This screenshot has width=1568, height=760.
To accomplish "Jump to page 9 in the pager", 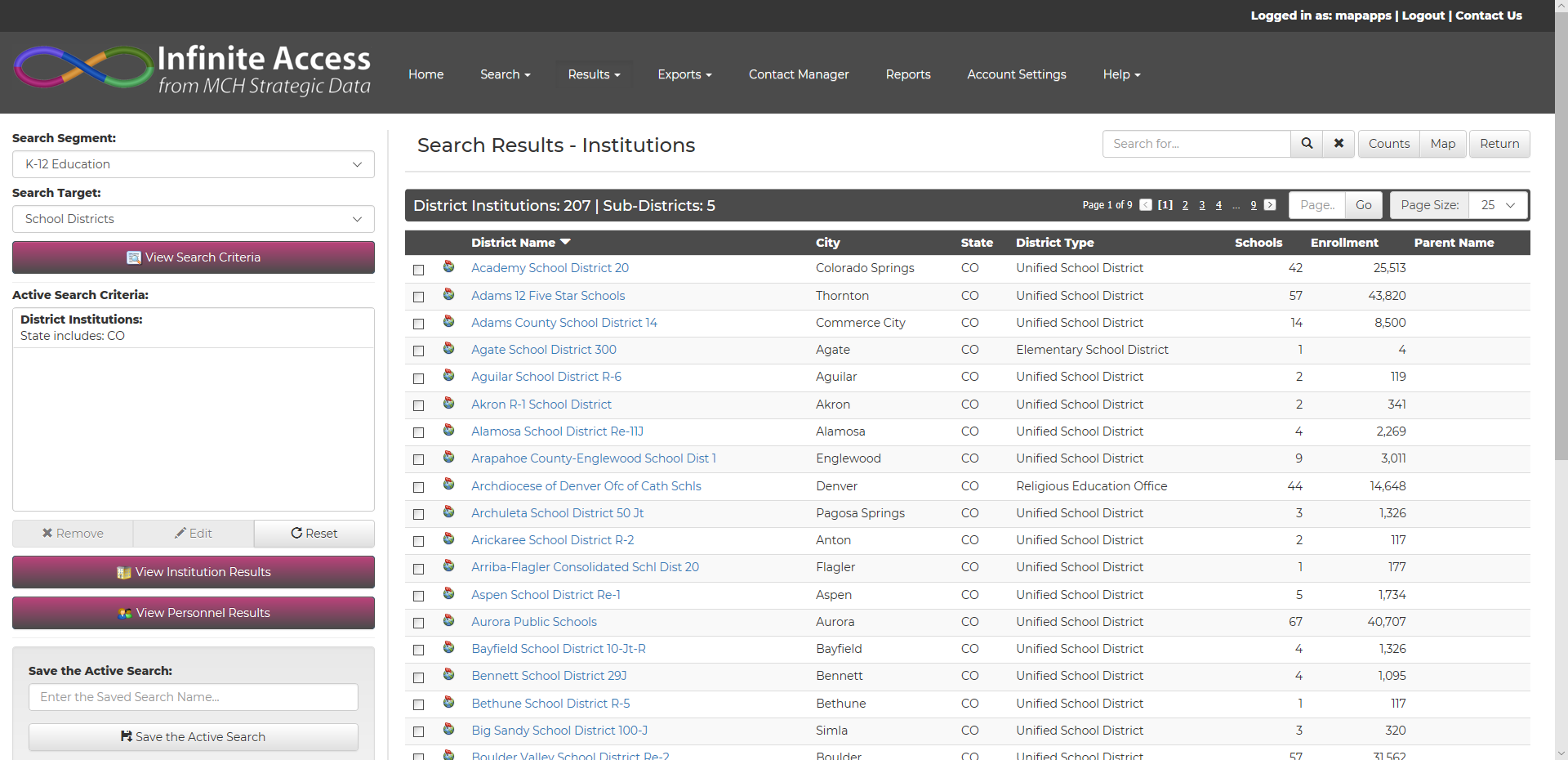I will (1254, 205).
